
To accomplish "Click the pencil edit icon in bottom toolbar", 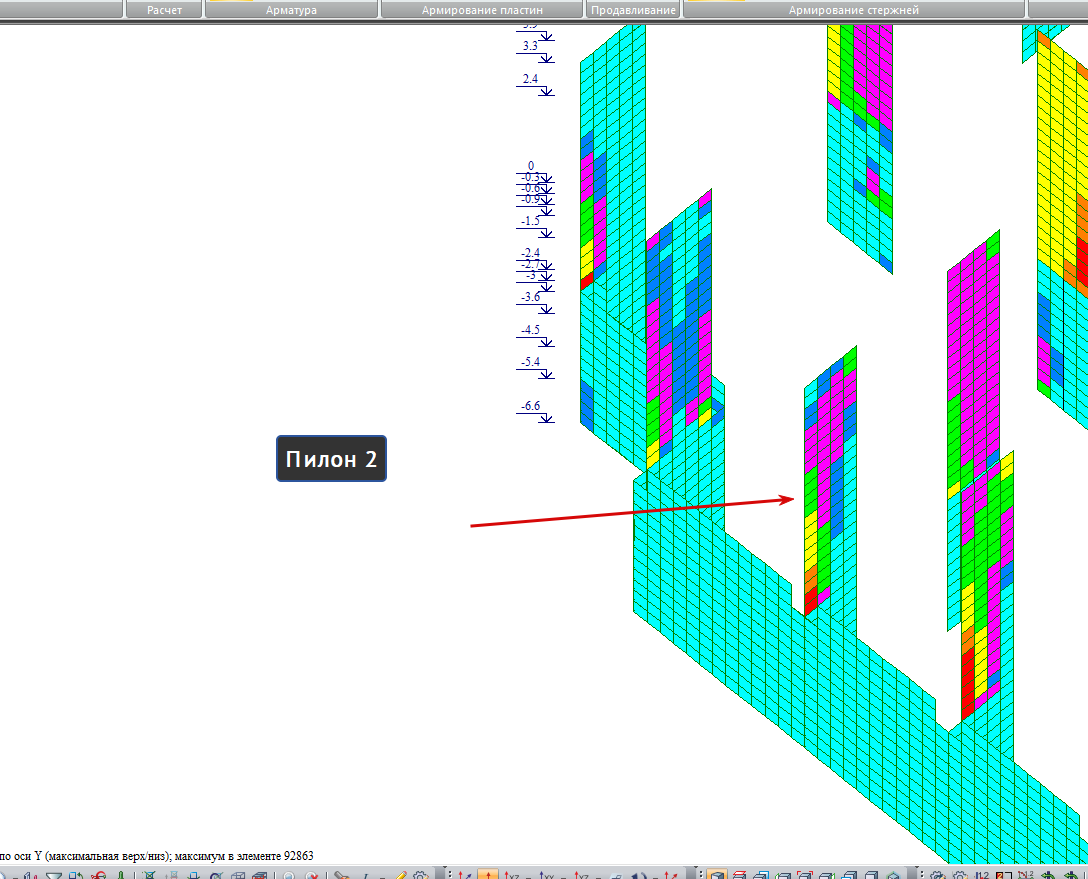I will point(400,874).
